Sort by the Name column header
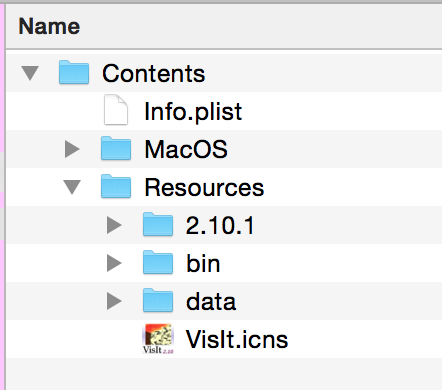 (x=224, y=26)
